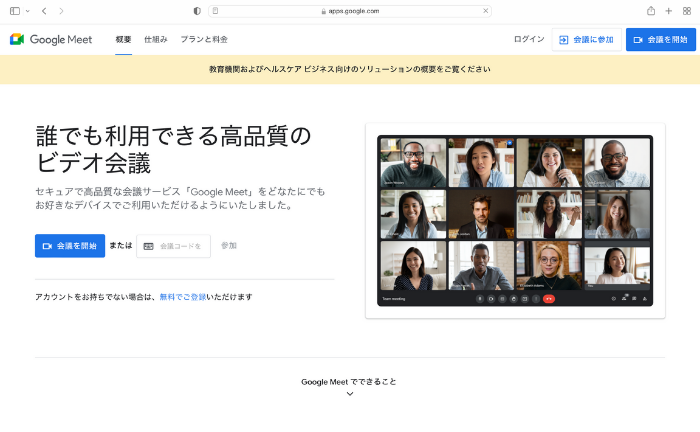
Task: Click blue 会議を開始 button in header
Action: (x=661, y=40)
